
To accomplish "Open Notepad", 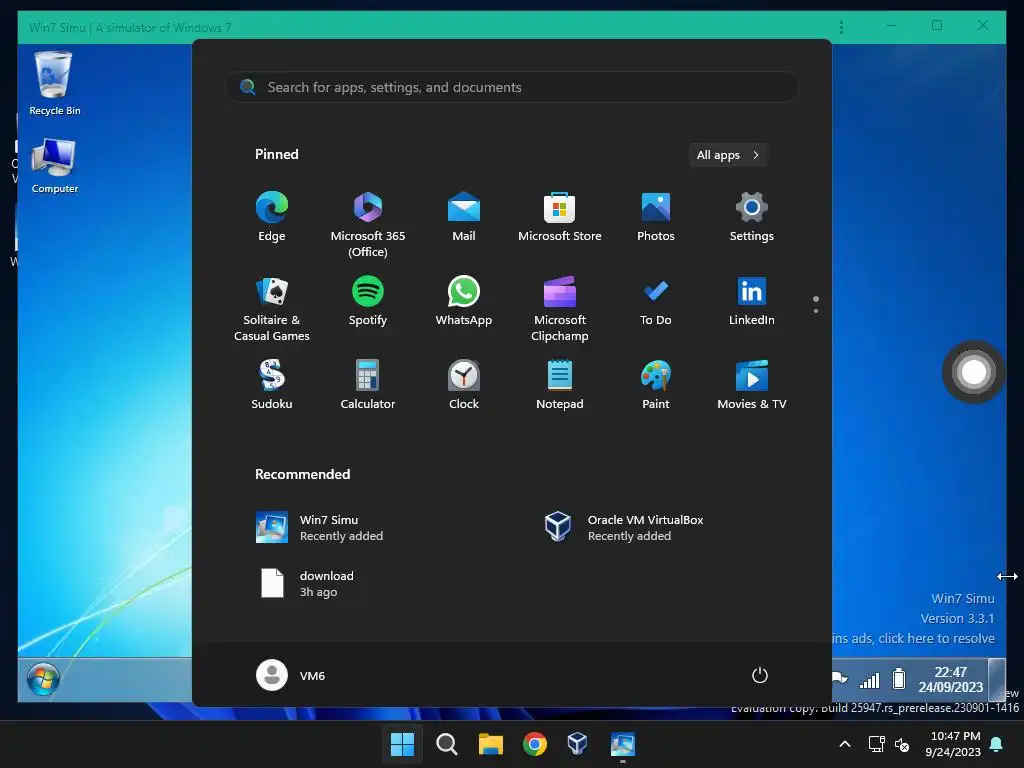I will 560,385.
